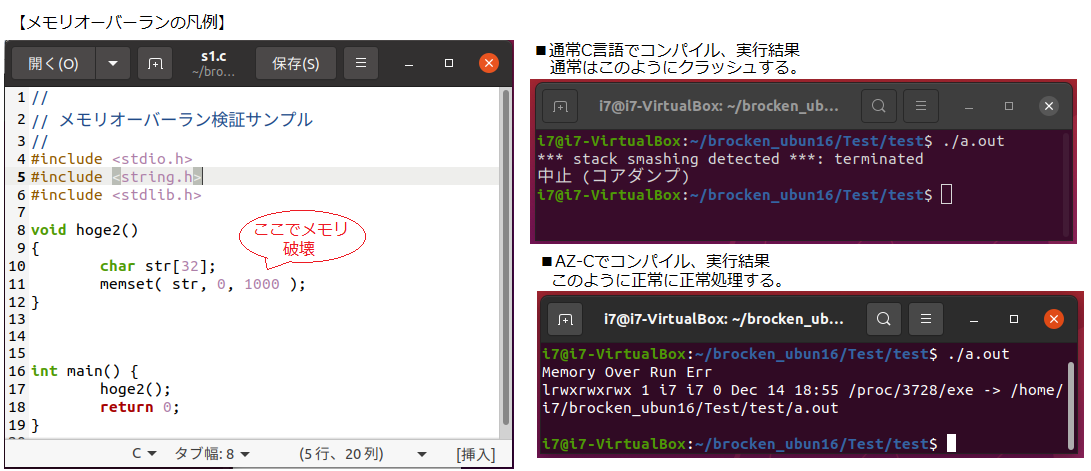Open search in the stack smashing terminal

pyautogui.click(x=878, y=105)
